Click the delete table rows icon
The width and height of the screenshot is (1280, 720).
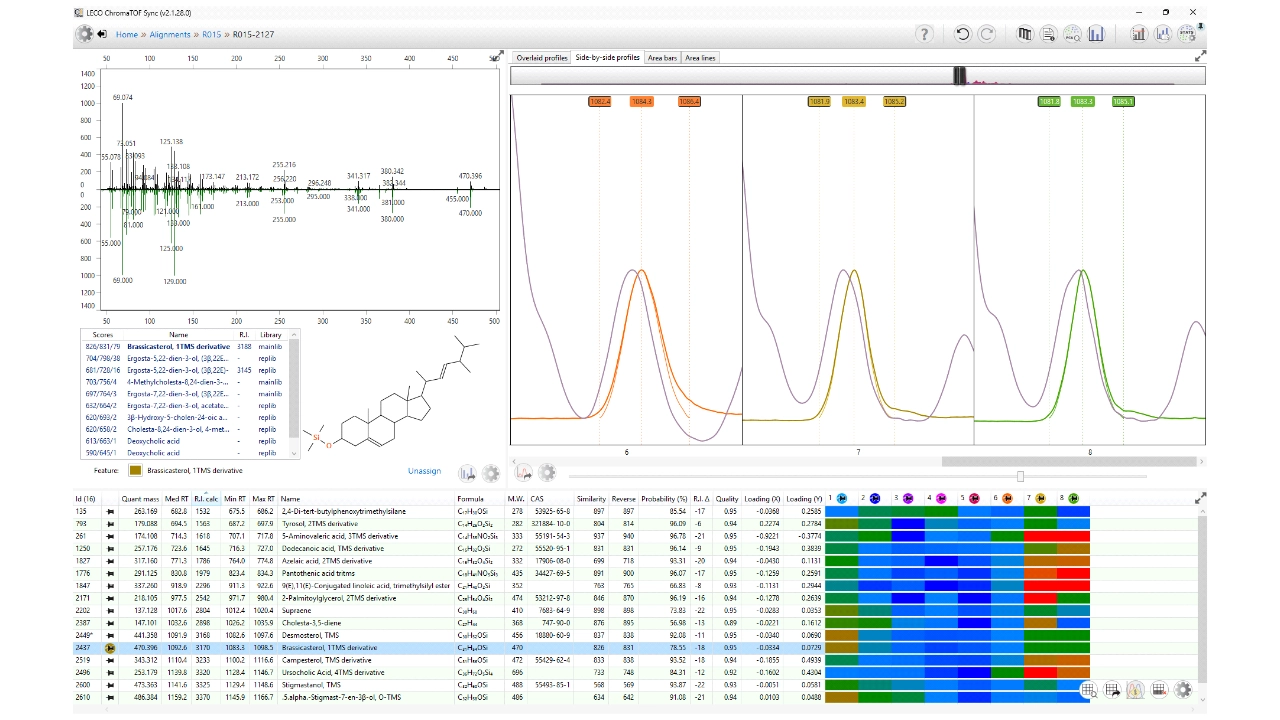pyautogui.click(x=1159, y=689)
